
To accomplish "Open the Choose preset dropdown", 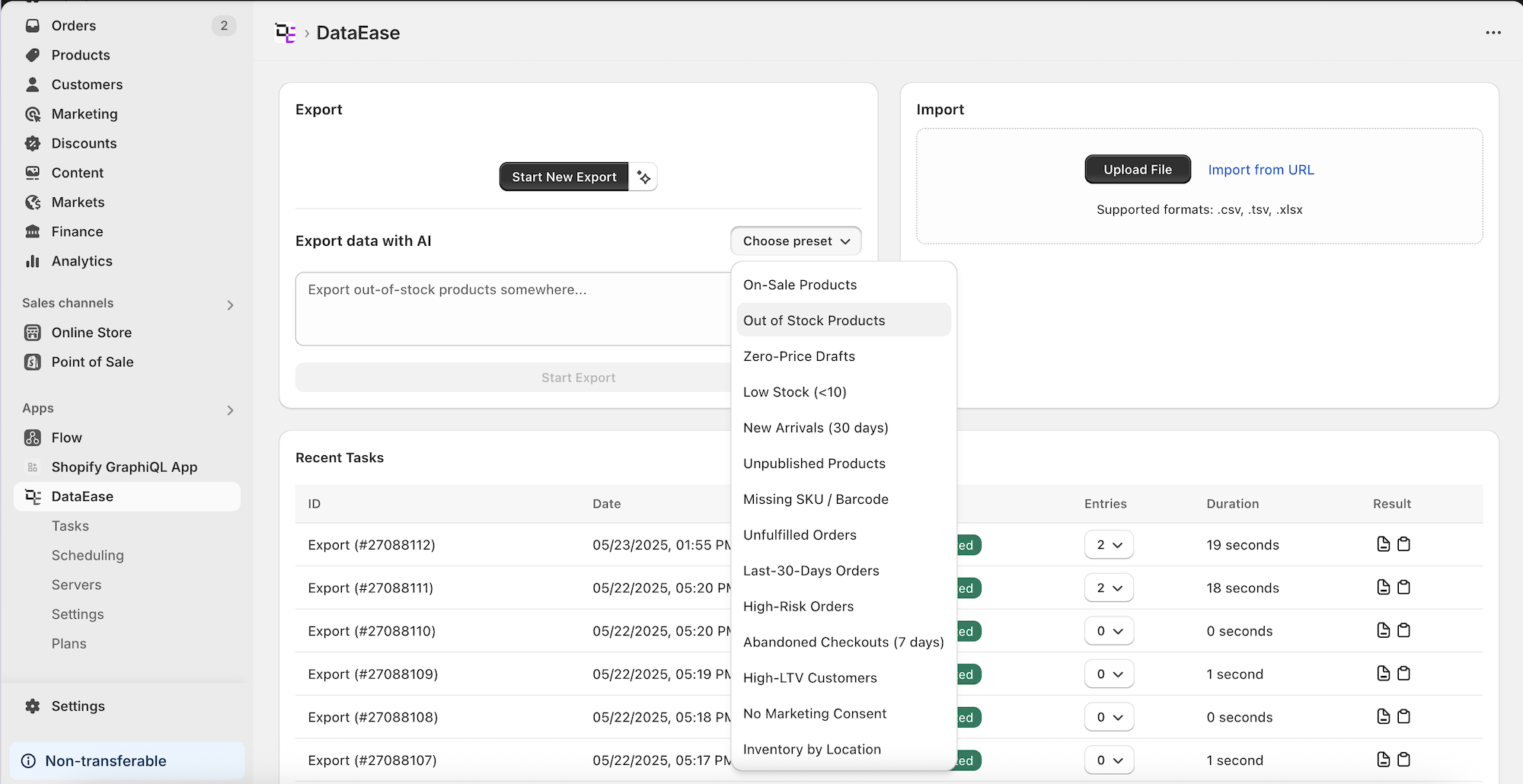I will point(796,241).
